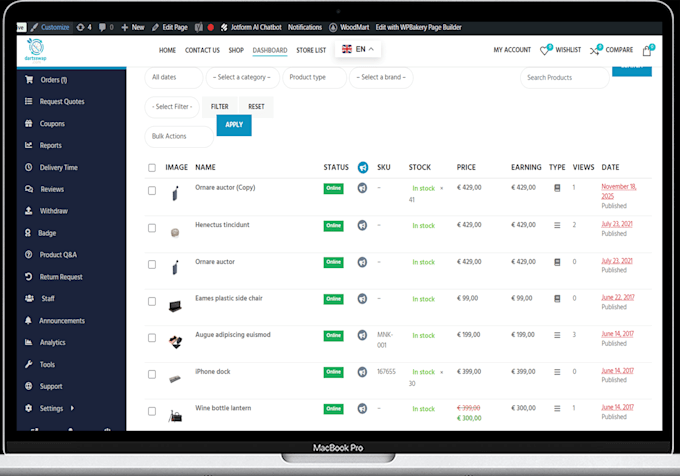Click the FILTER button
This screenshot has height=476, width=680.
[220, 107]
